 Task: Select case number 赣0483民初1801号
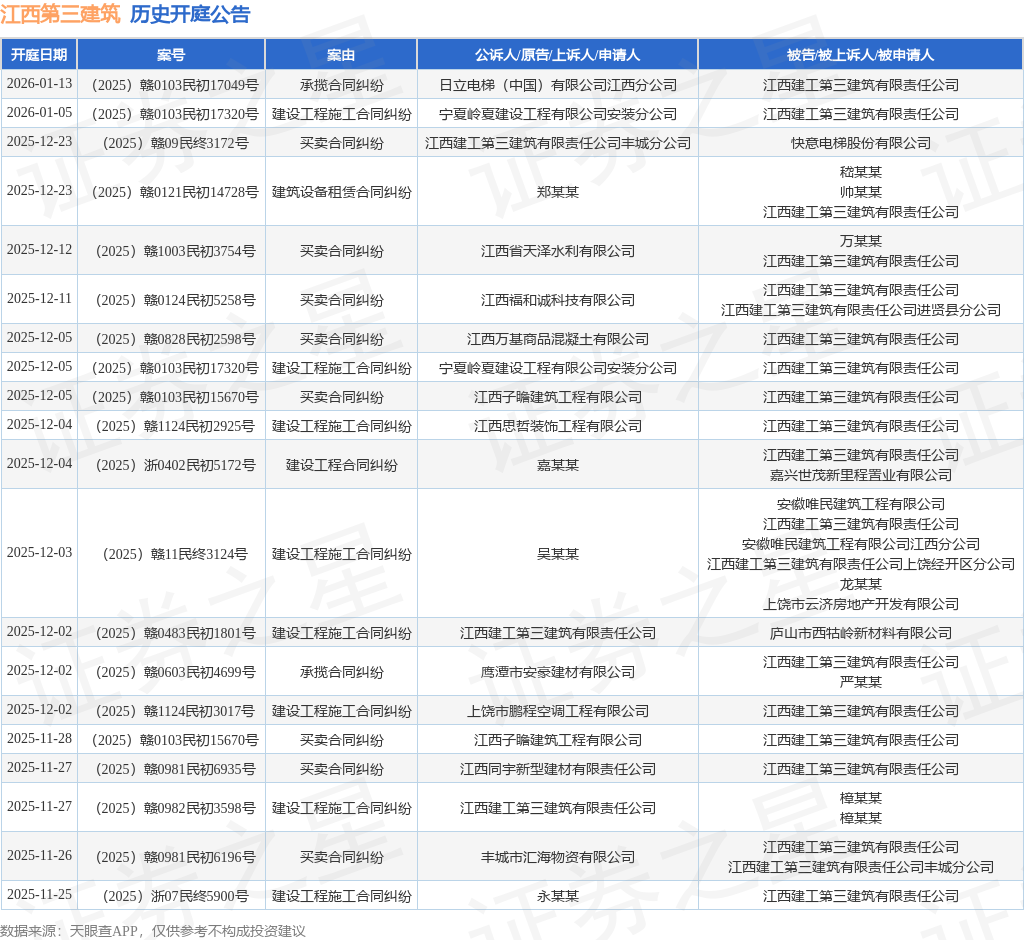click(175, 633)
